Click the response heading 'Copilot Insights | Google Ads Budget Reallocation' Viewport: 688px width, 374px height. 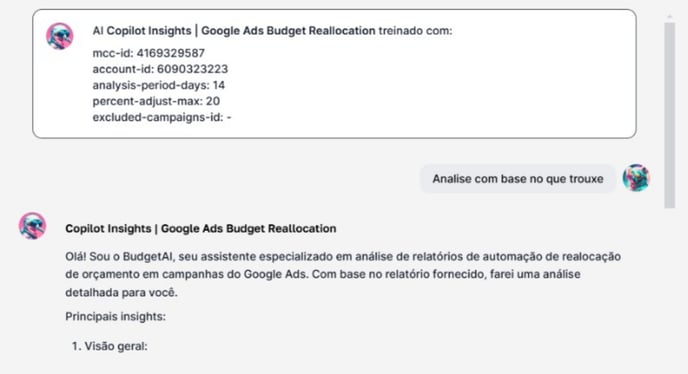(201, 229)
